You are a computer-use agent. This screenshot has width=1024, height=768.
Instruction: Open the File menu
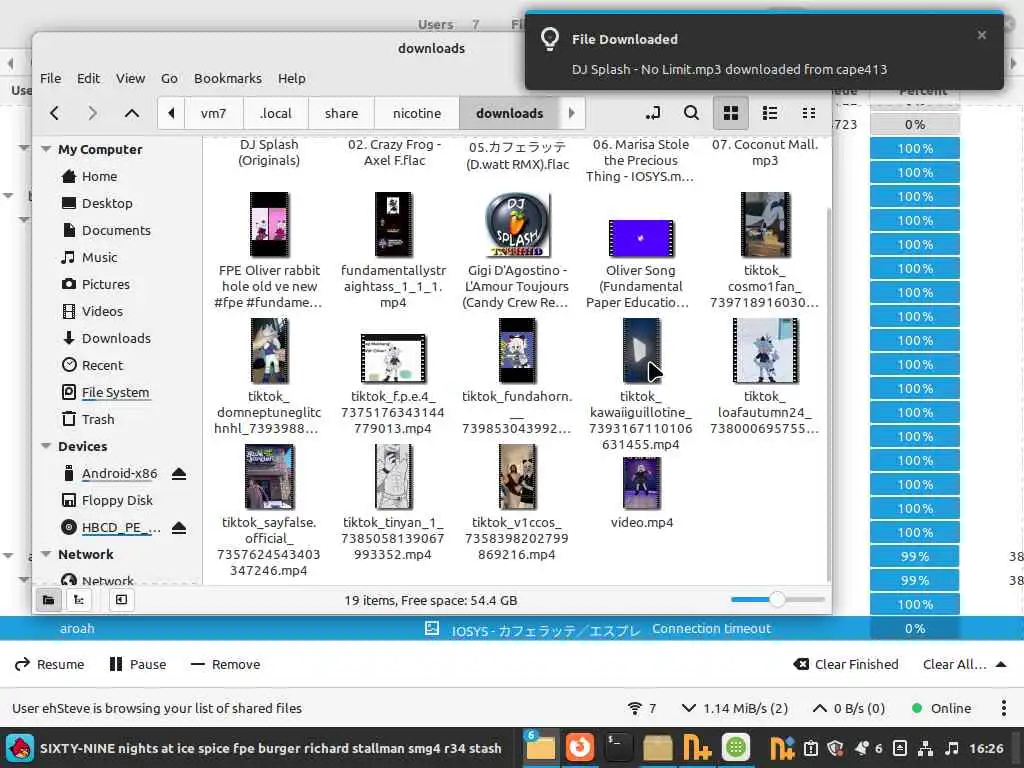pyautogui.click(x=50, y=78)
